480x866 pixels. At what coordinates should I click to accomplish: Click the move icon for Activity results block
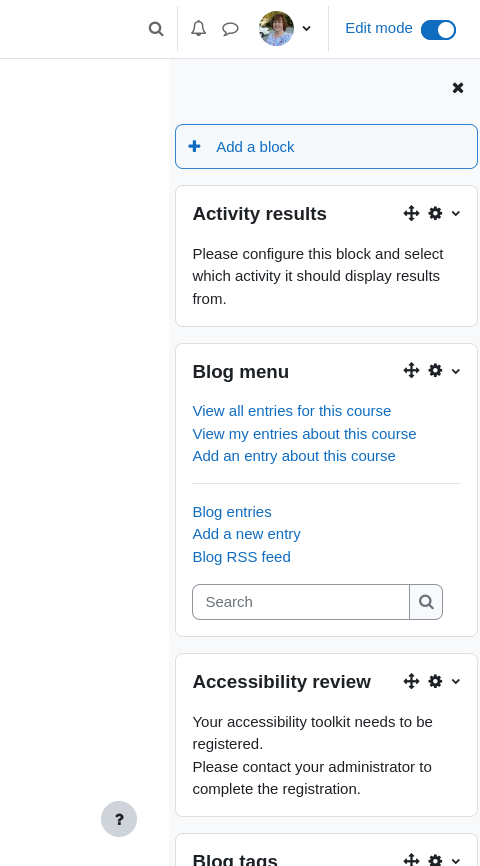tap(412, 213)
